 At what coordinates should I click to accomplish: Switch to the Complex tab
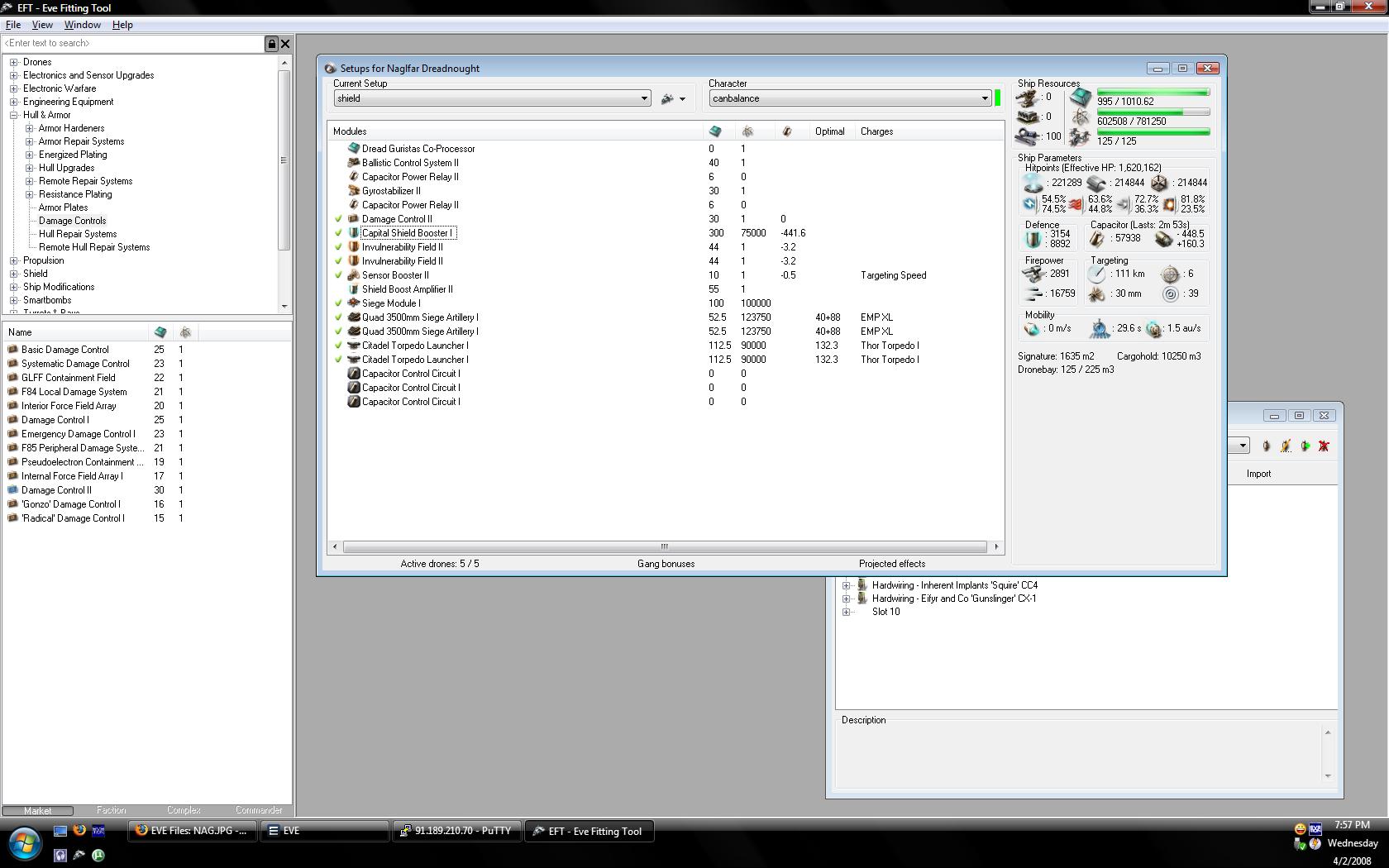point(184,810)
